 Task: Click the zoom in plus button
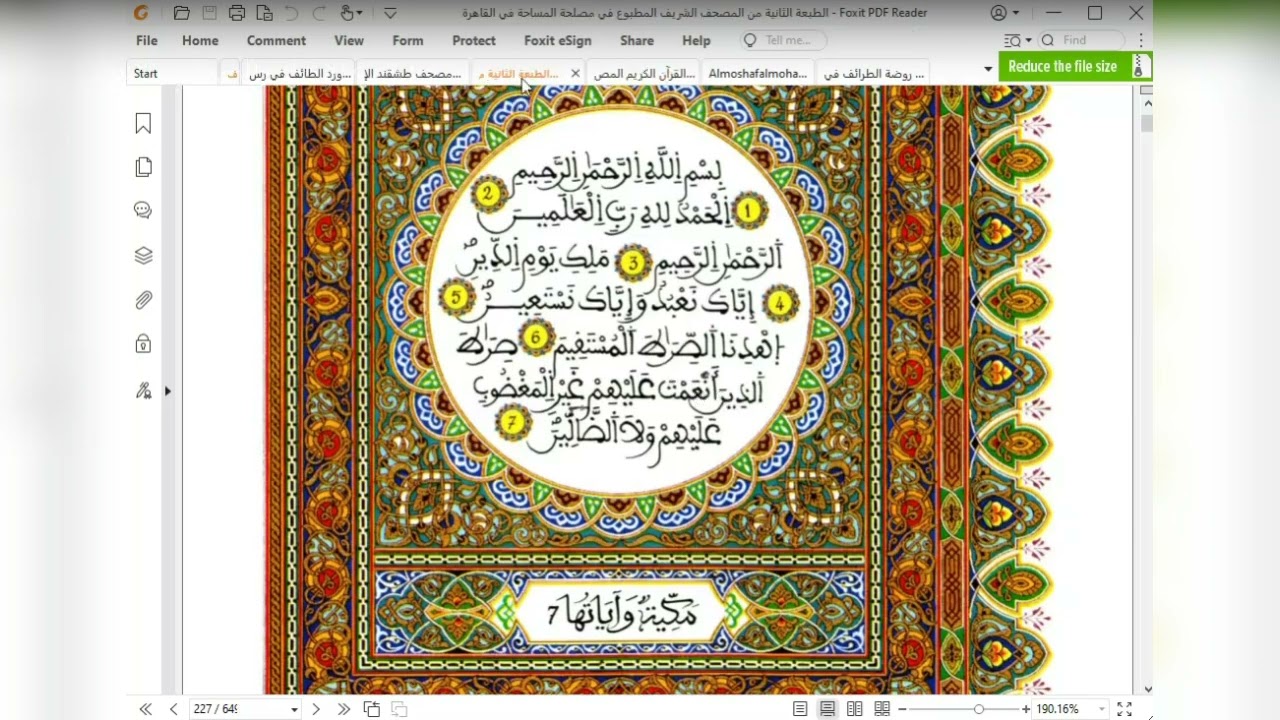coord(1026,709)
